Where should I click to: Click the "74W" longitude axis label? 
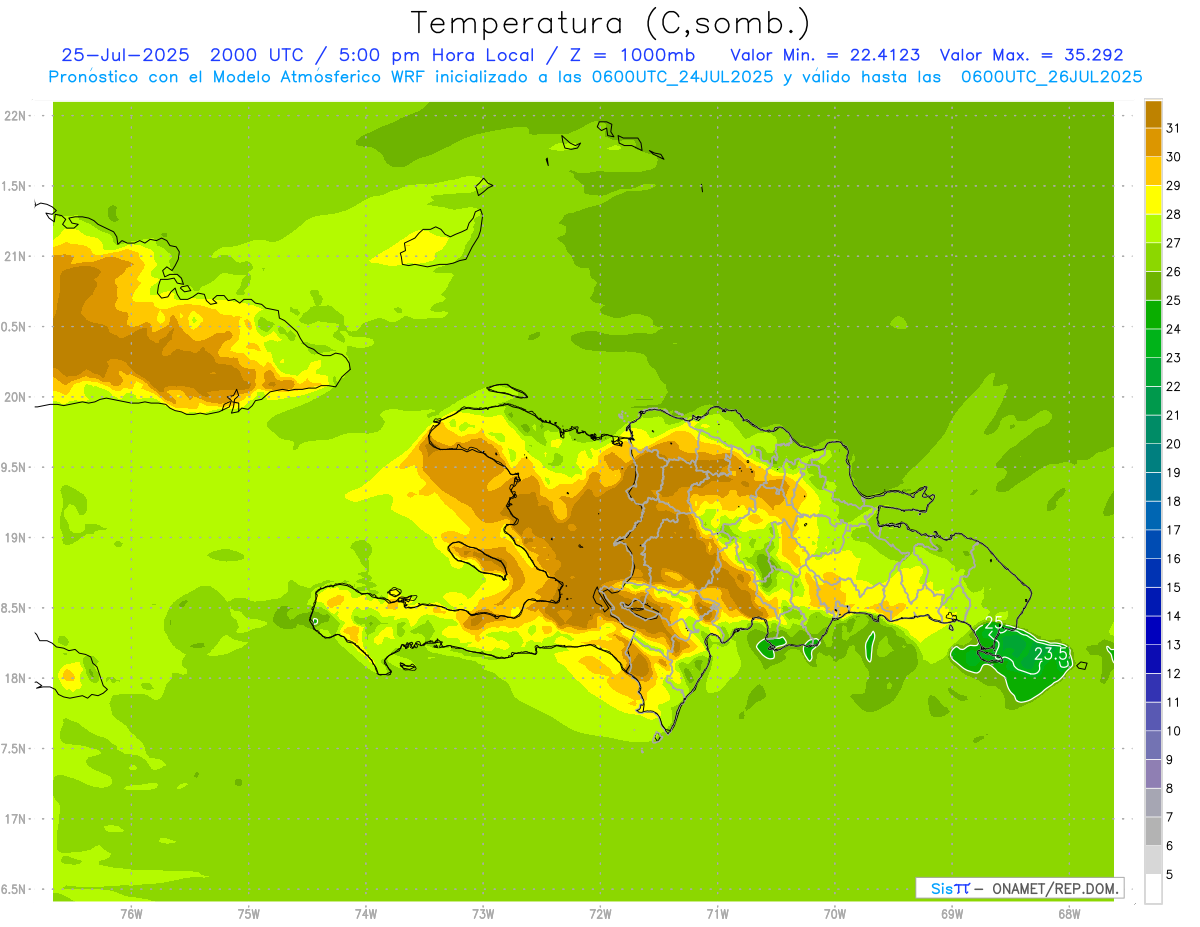pos(366,914)
